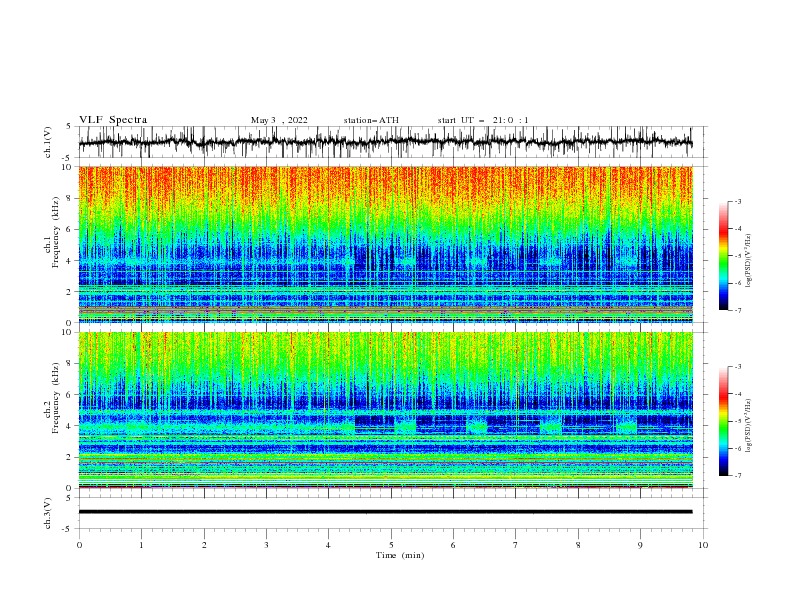Image resolution: width=792 pixels, height=612 pixels.
Task: Click the '-7' tick on lower colorbar
Action: pos(737,476)
